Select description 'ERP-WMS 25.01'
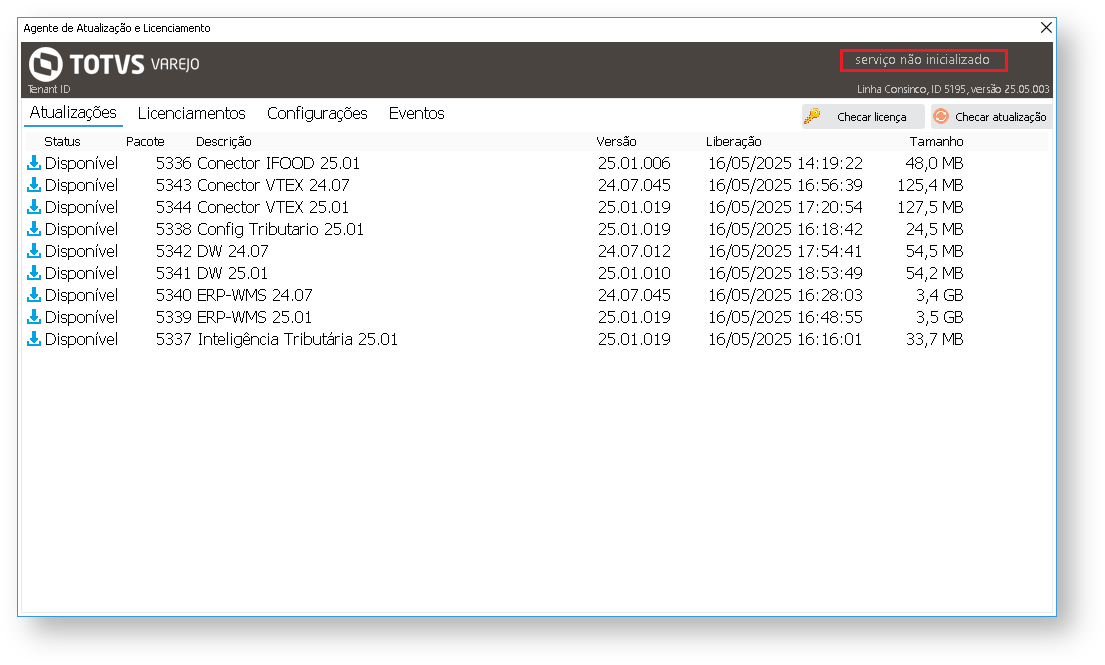The width and height of the screenshot is (1105, 665). pyautogui.click(x=254, y=317)
